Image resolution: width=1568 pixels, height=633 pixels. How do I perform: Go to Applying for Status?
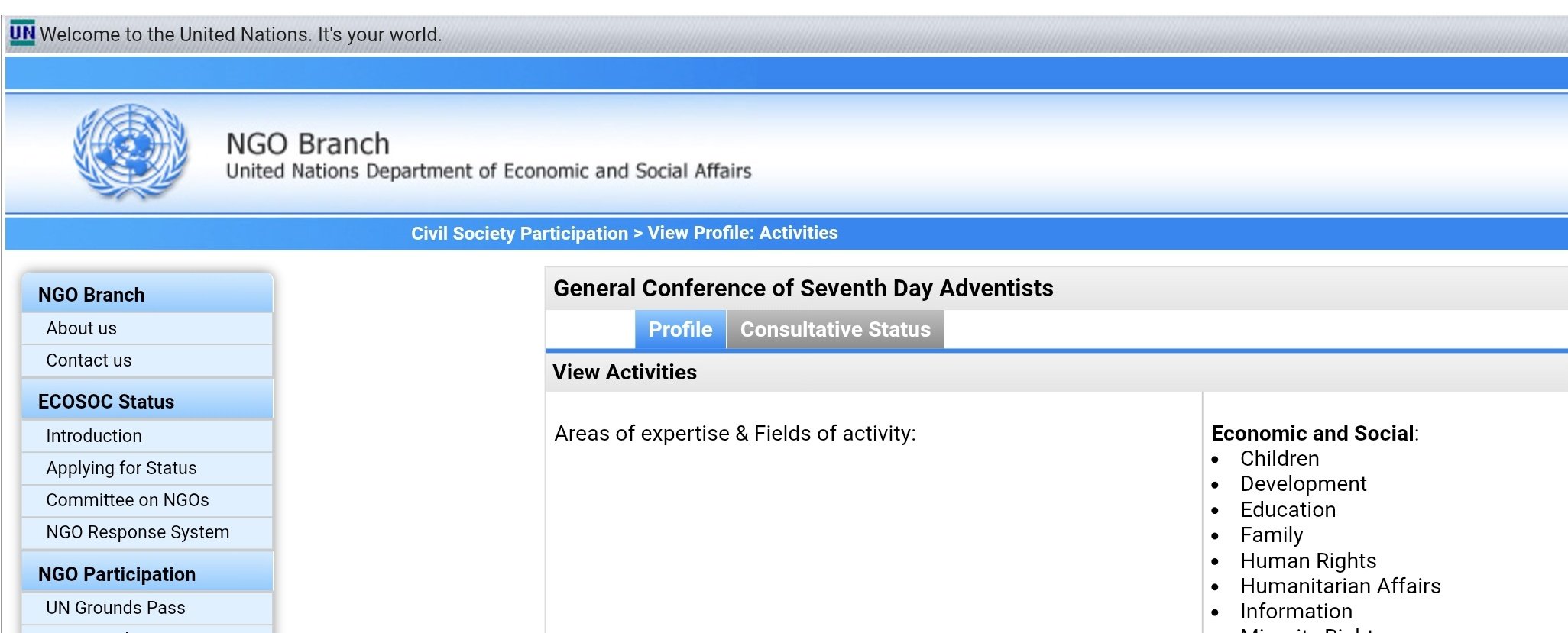tap(121, 468)
